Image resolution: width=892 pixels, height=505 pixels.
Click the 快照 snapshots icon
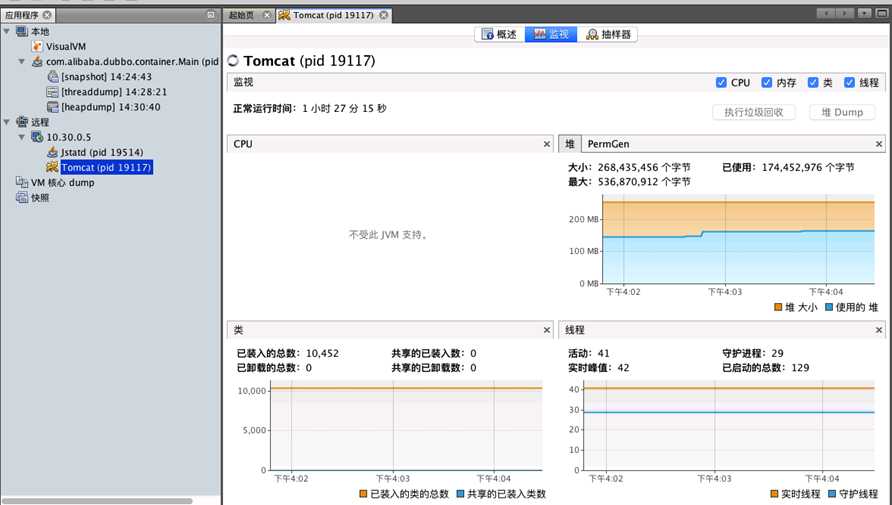pos(22,197)
